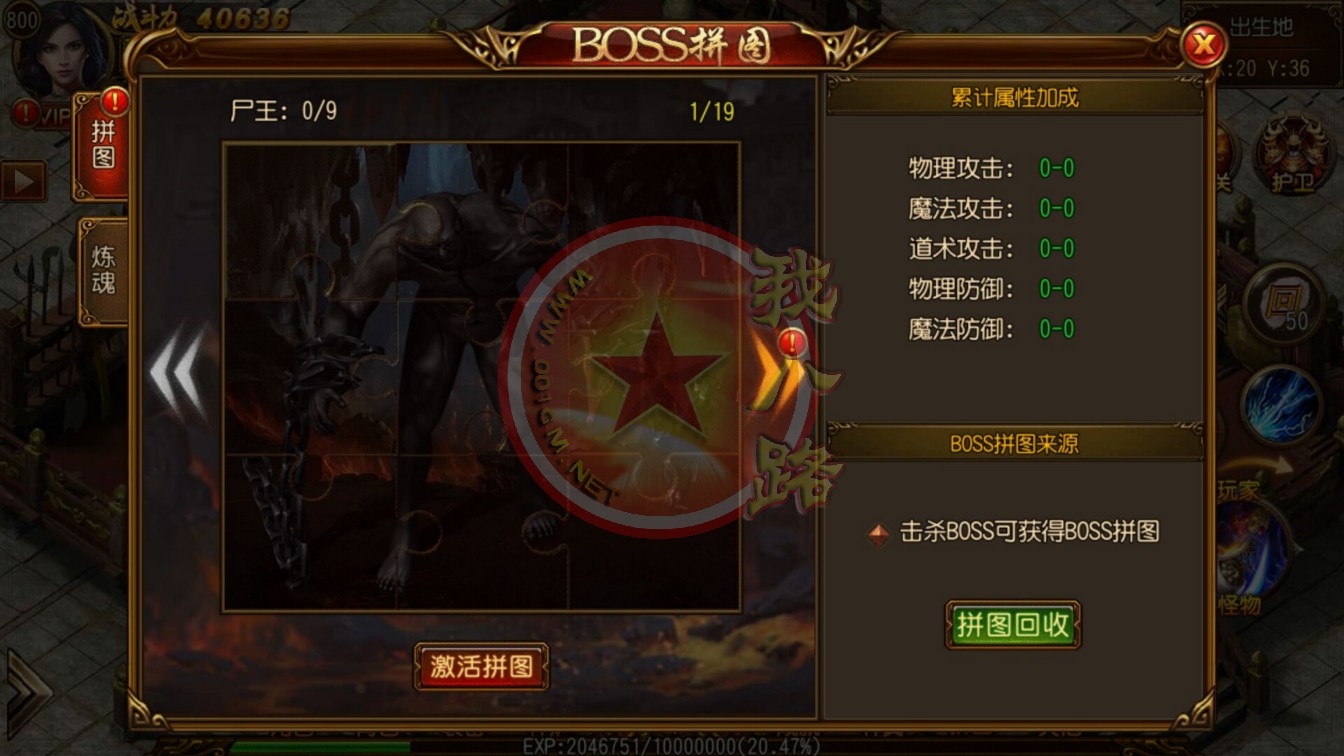Tap the 护卫 guard icon
The height and width of the screenshot is (756, 1344).
point(1294,155)
